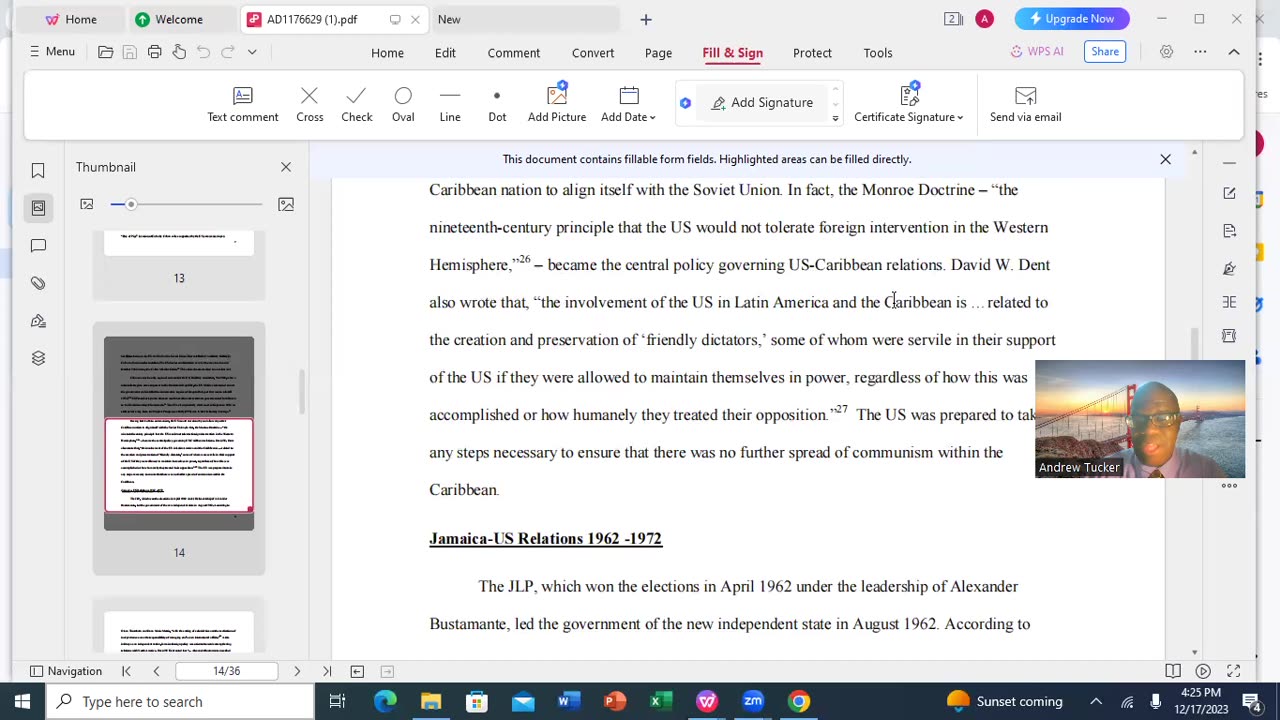Dismiss the fillable form fields notification
Screen dimensions: 1280x720
(x=1165, y=159)
